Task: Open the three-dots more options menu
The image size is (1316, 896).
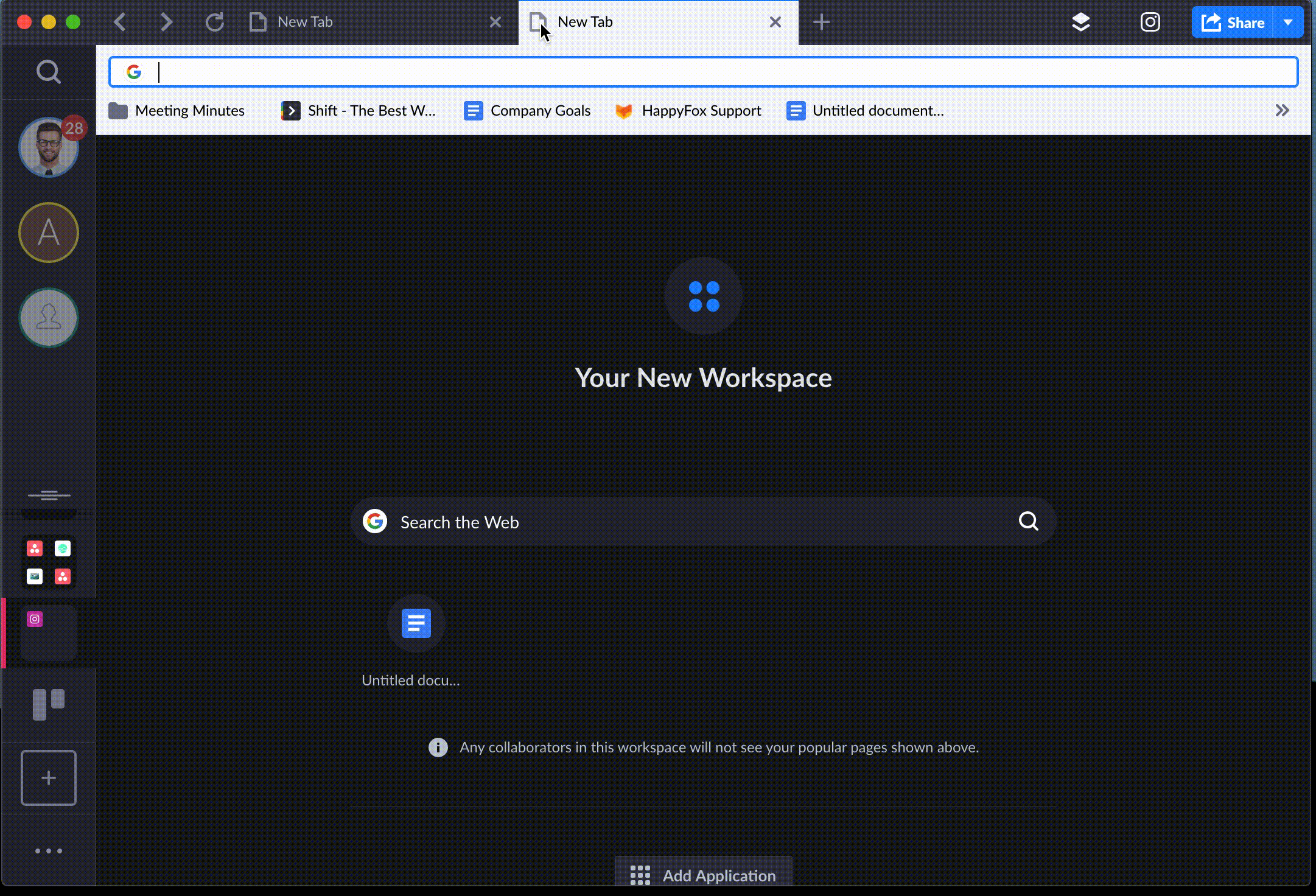Action: pos(48,850)
